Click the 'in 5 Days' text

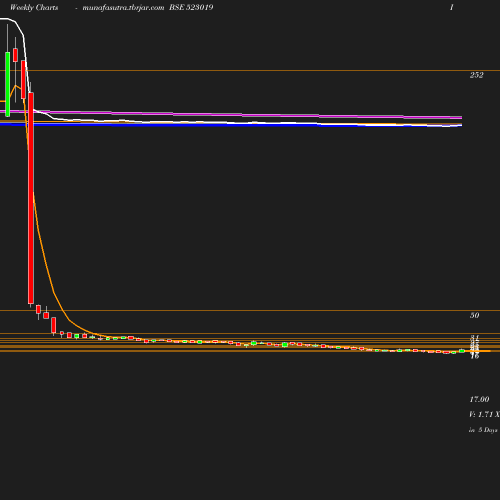point(483,430)
